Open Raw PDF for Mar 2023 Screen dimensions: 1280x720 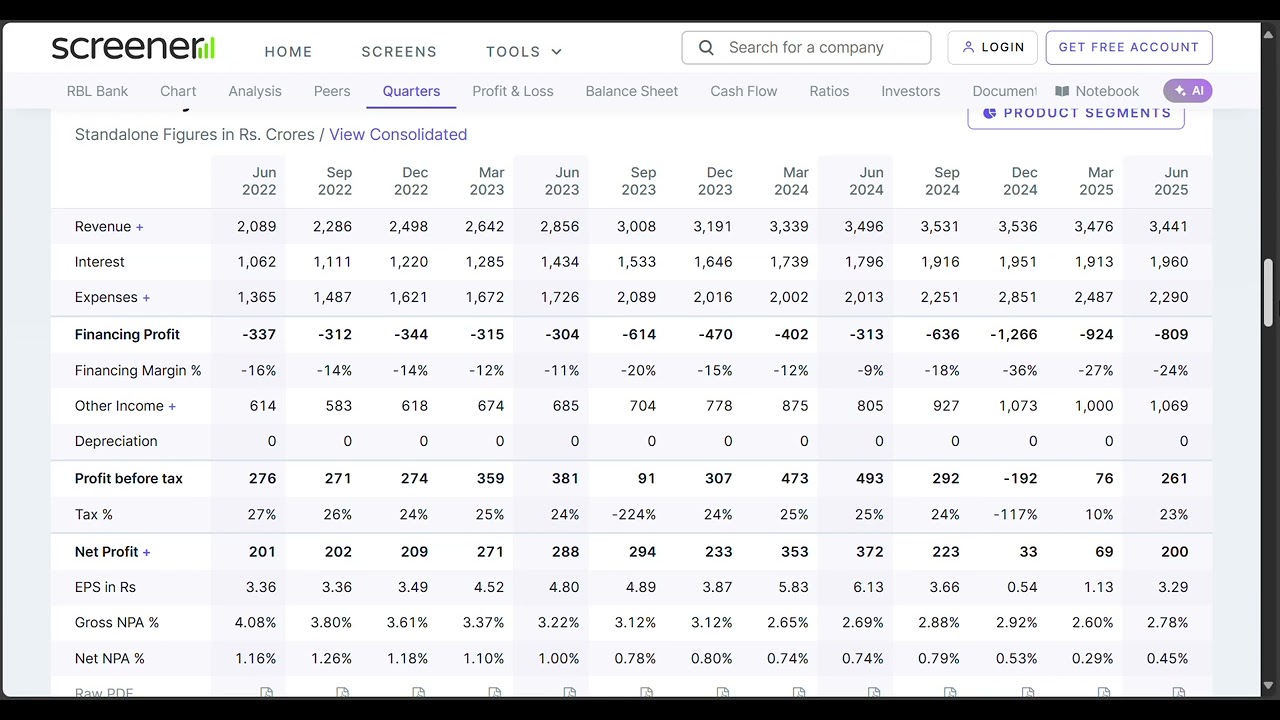coord(495,692)
